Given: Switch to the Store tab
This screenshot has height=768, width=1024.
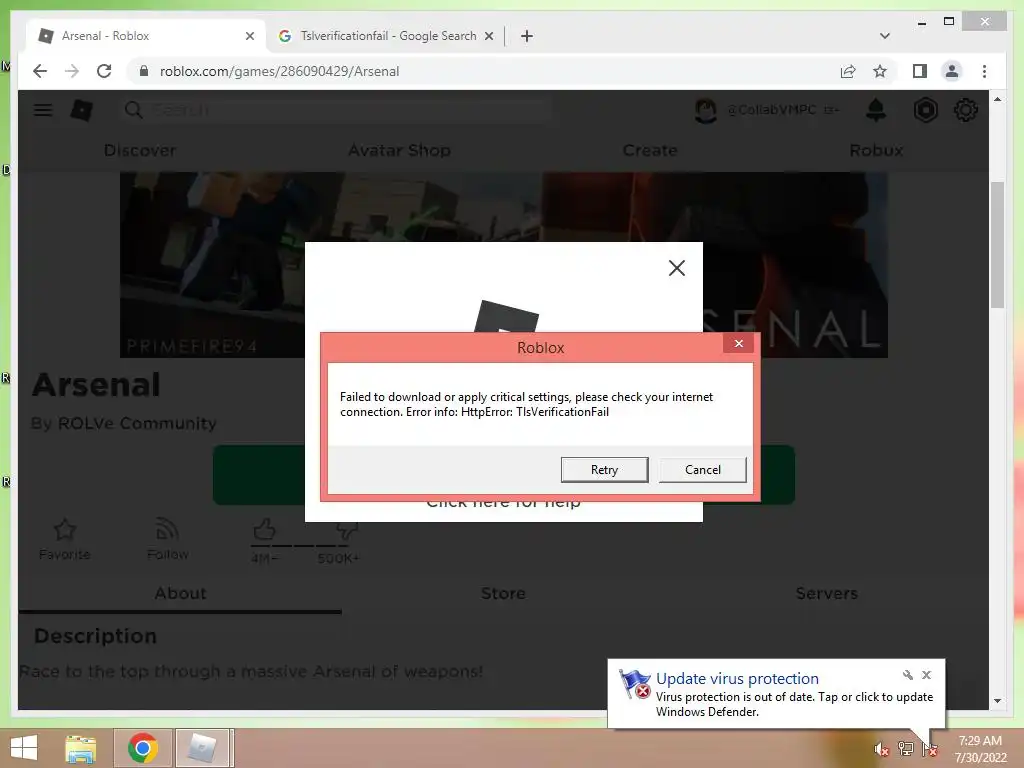Looking at the screenshot, I should pyautogui.click(x=503, y=593).
